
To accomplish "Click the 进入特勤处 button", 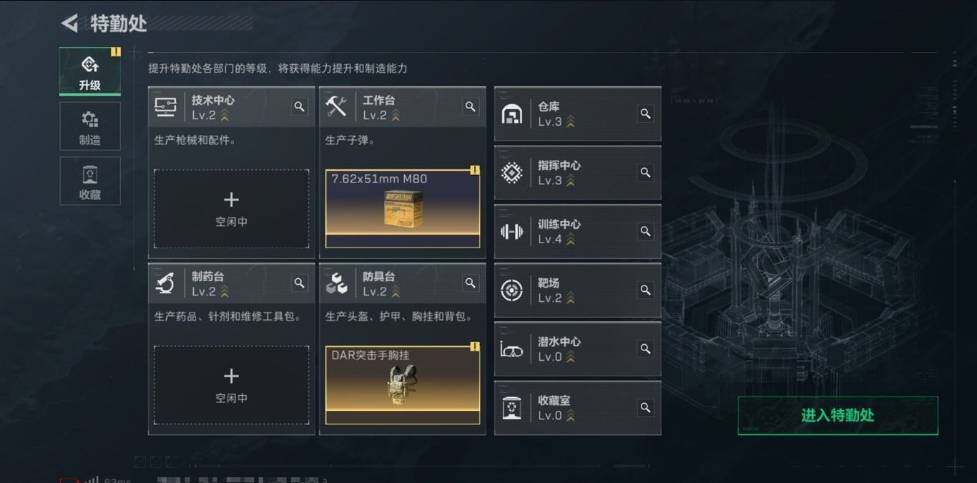I will tap(837, 415).
